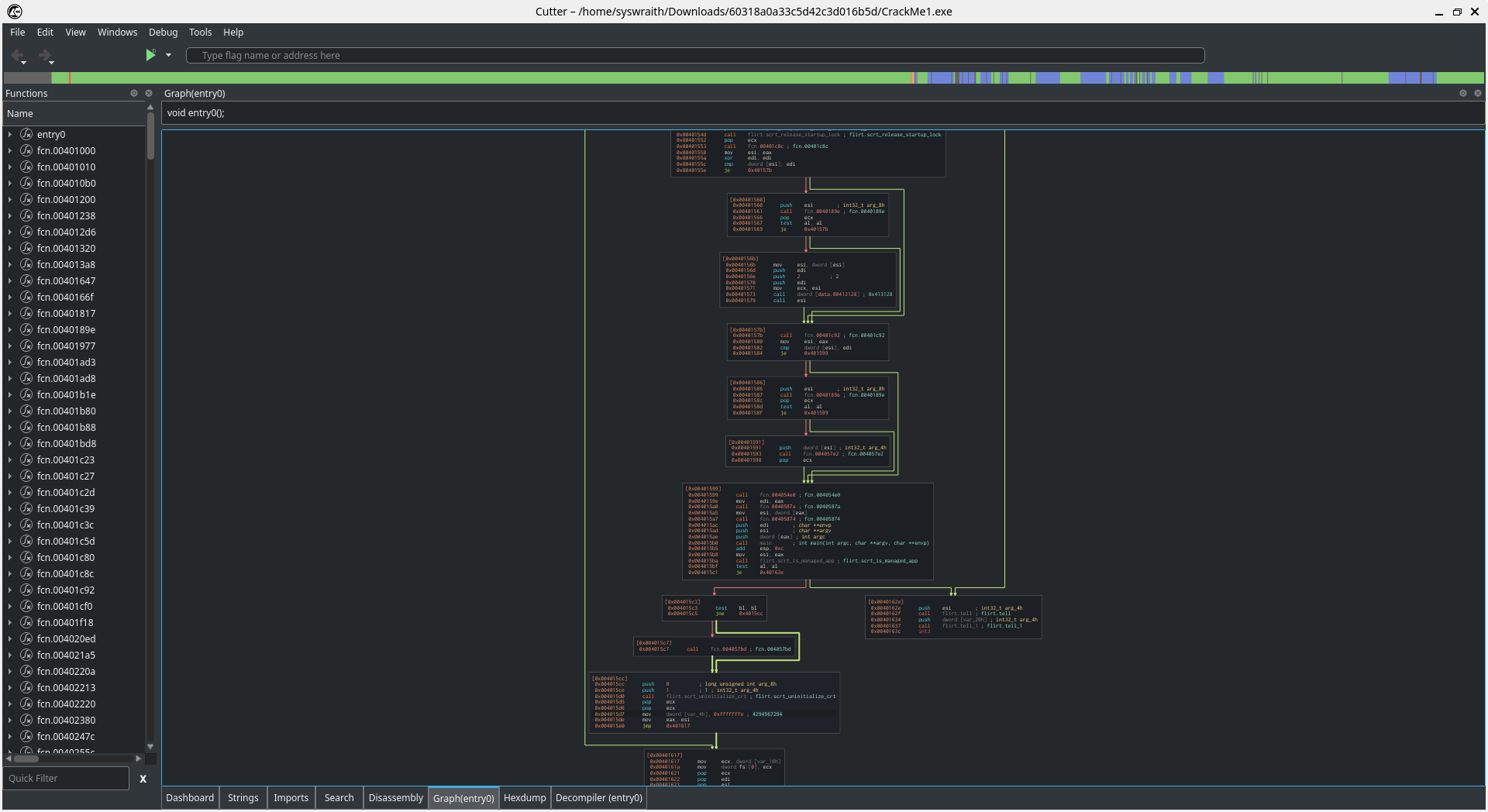The height and width of the screenshot is (812, 1488).
Task: Select fcn.00401817 in the functions list
Action: (x=66, y=314)
